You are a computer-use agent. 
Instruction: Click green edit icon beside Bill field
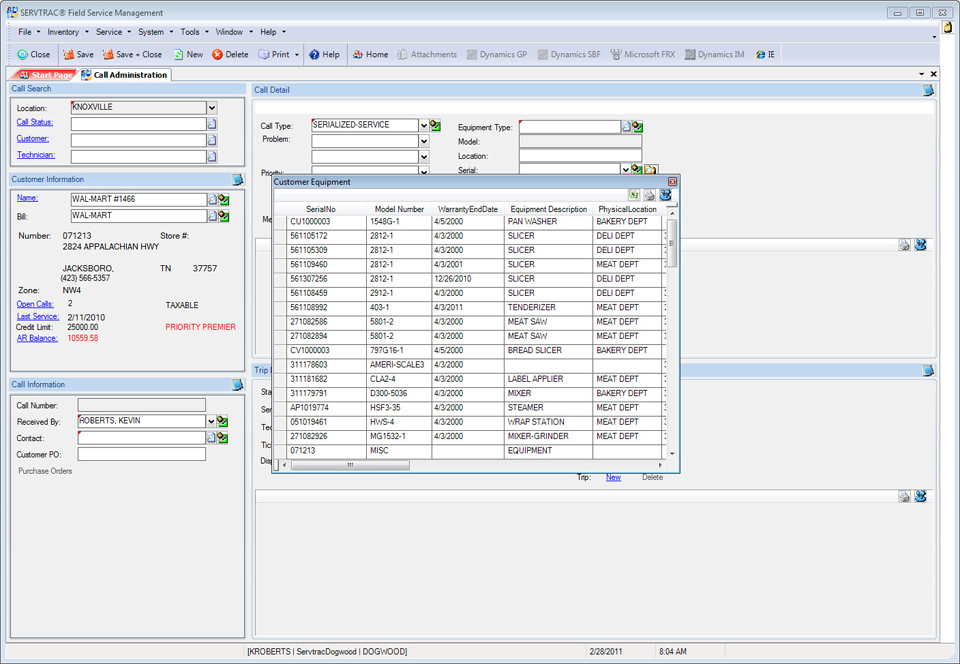[x=224, y=216]
